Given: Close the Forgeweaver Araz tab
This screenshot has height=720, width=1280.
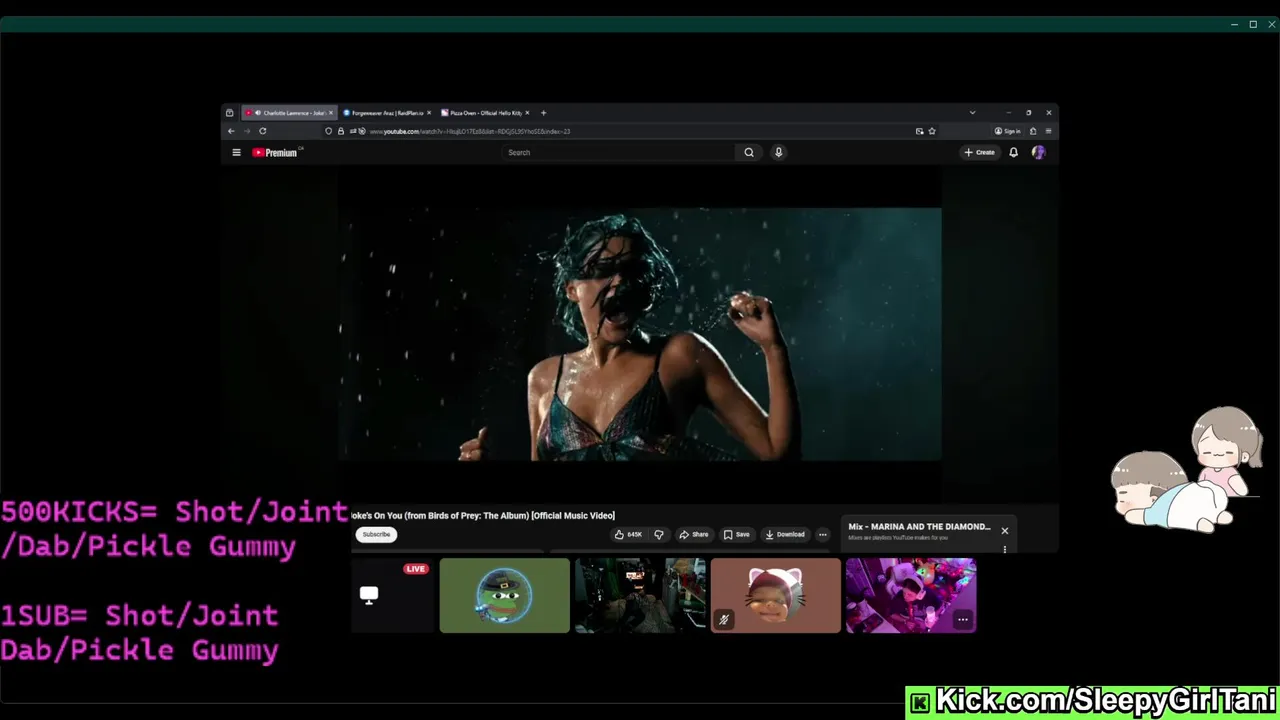Looking at the screenshot, I should (x=429, y=113).
